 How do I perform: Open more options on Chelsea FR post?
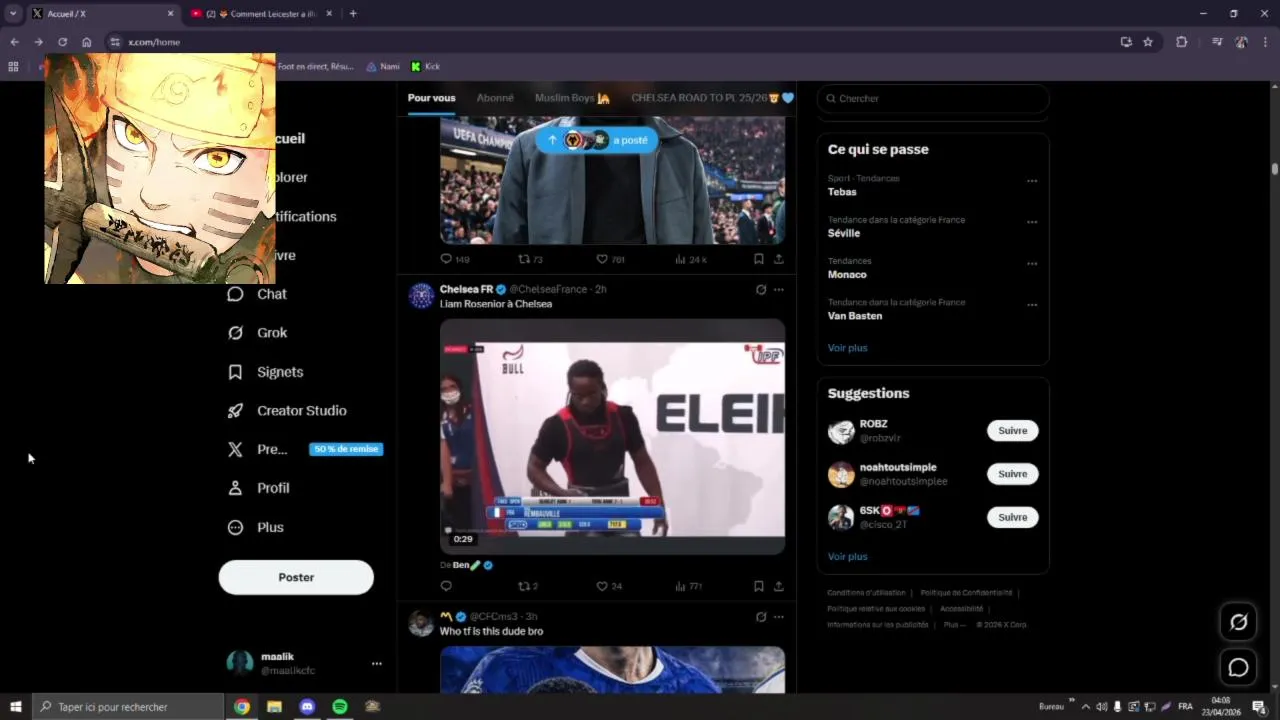point(779,289)
